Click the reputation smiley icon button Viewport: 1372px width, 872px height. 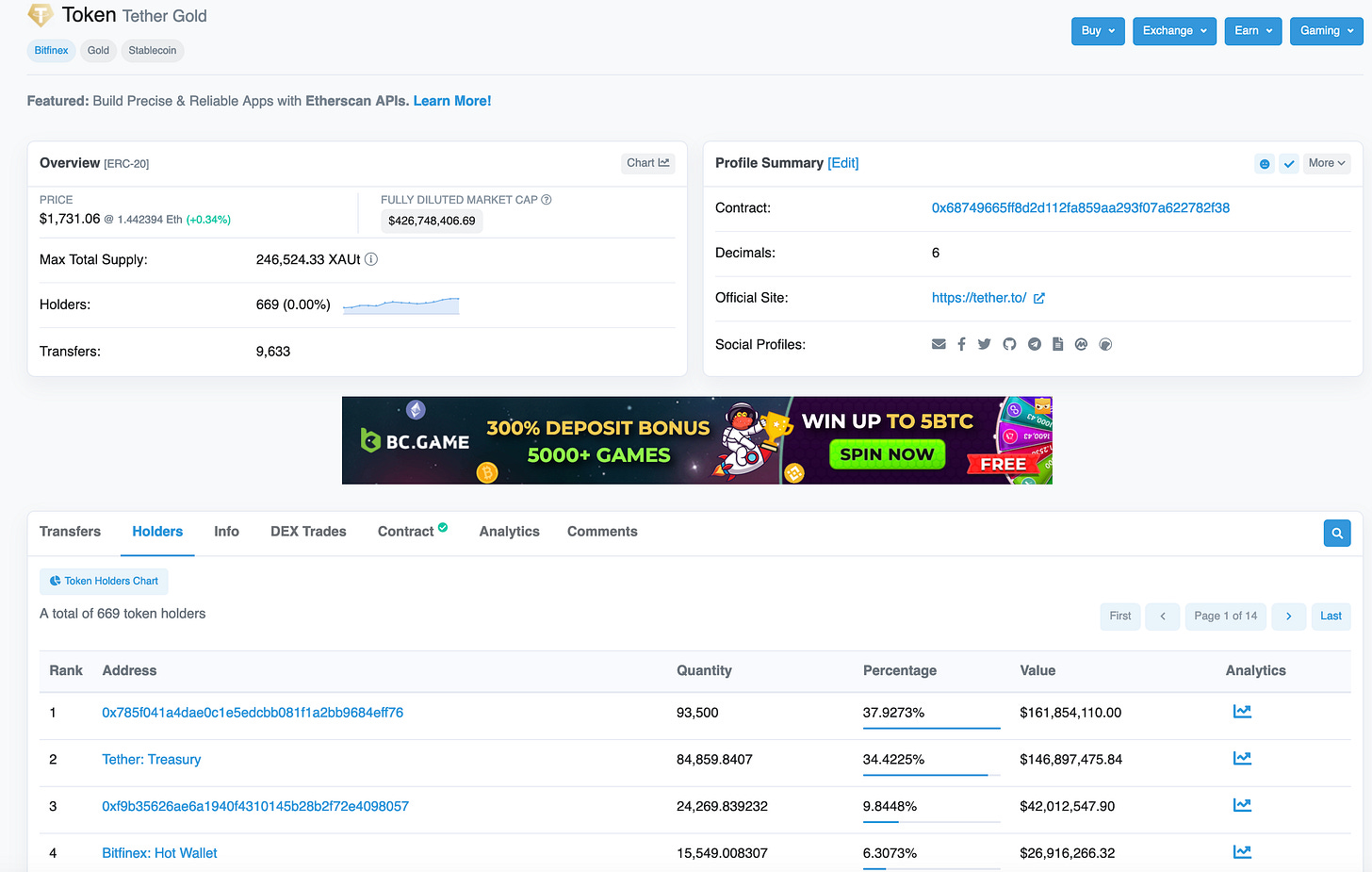point(1265,164)
